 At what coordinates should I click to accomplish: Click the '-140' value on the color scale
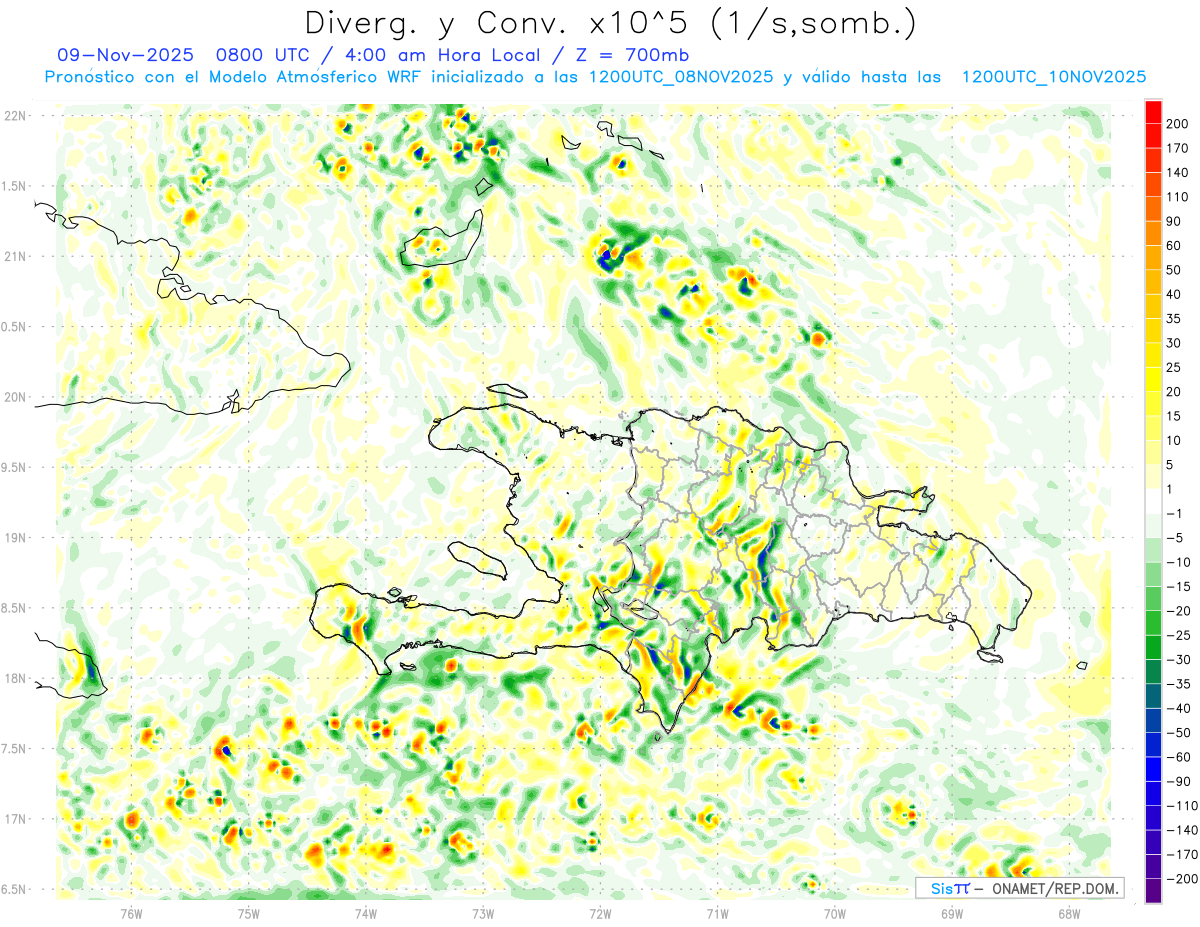coord(1181,830)
